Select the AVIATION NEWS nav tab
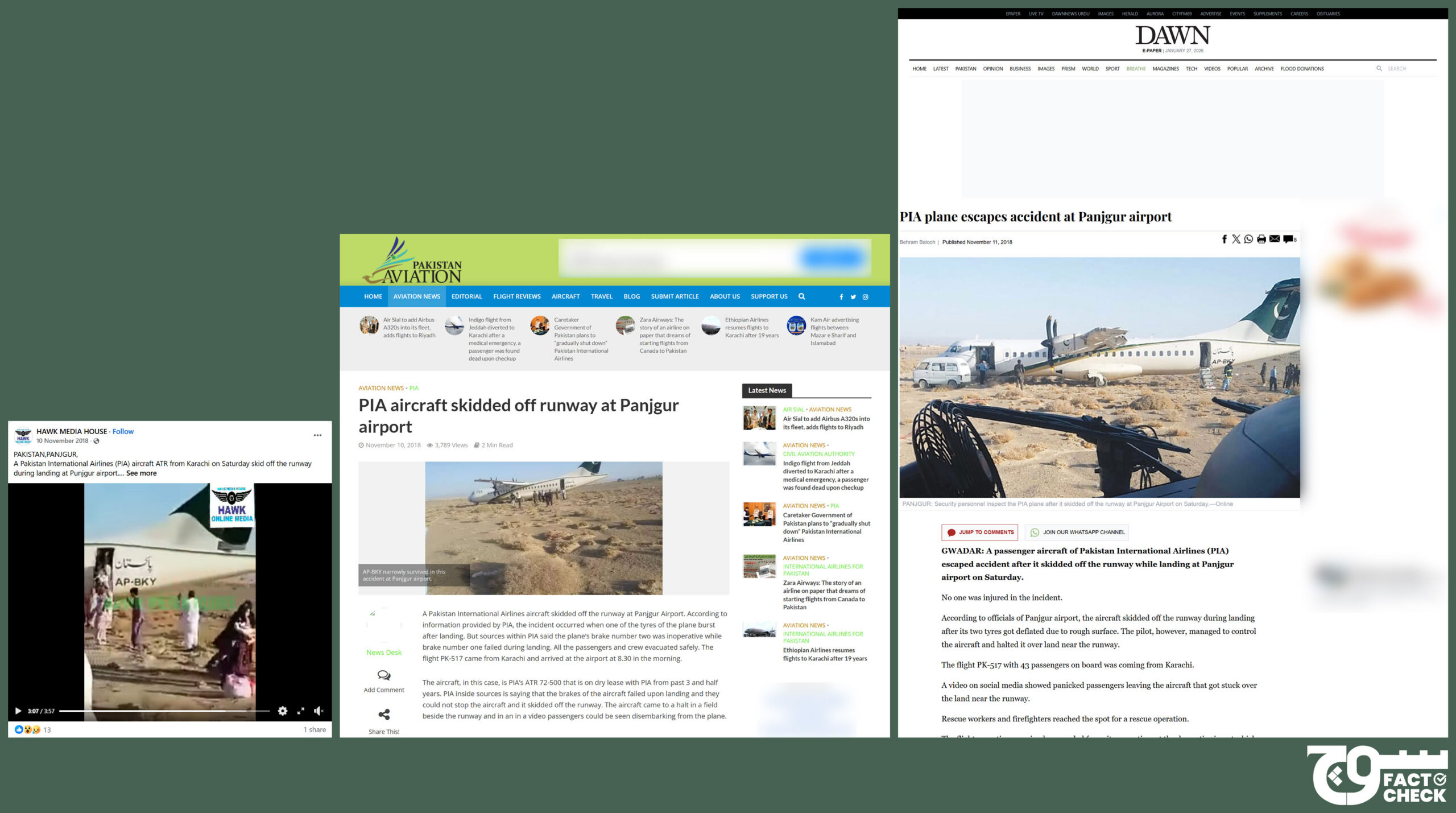1456x813 pixels. pos(416,296)
